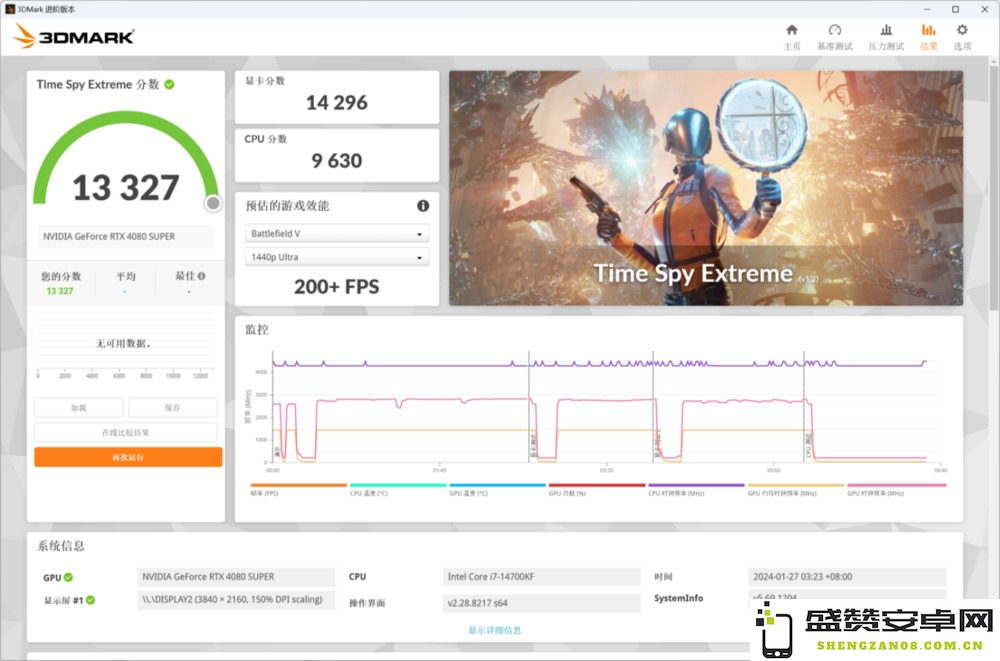The width and height of the screenshot is (1000, 661).
Task: Click NVIDIA GeForce RTX 4080 SUPER under gauge
Action: coord(109,237)
